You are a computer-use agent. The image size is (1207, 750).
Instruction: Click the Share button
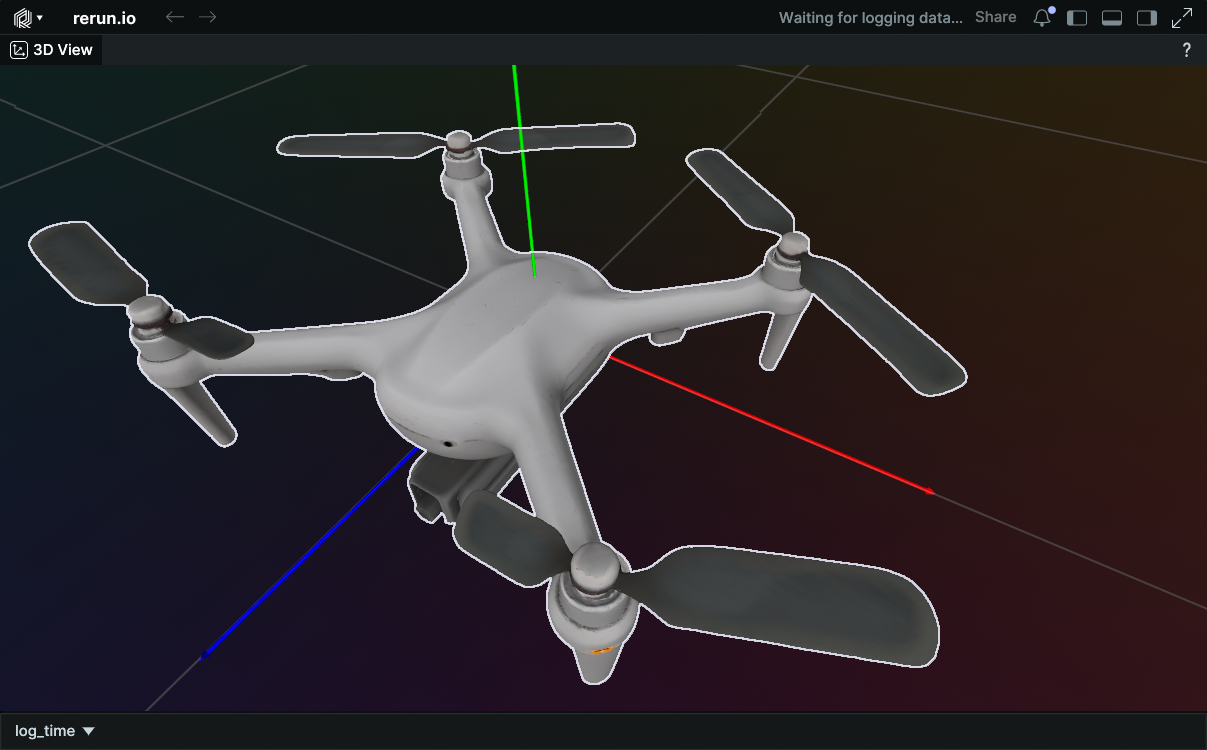(x=995, y=18)
